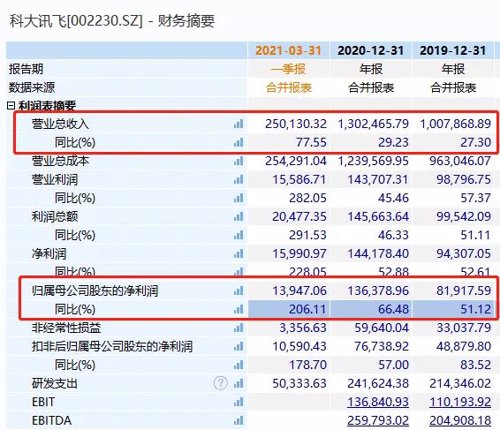Select the operating cost cell 963,046.07
This screenshot has height=430, width=500.
460,161
